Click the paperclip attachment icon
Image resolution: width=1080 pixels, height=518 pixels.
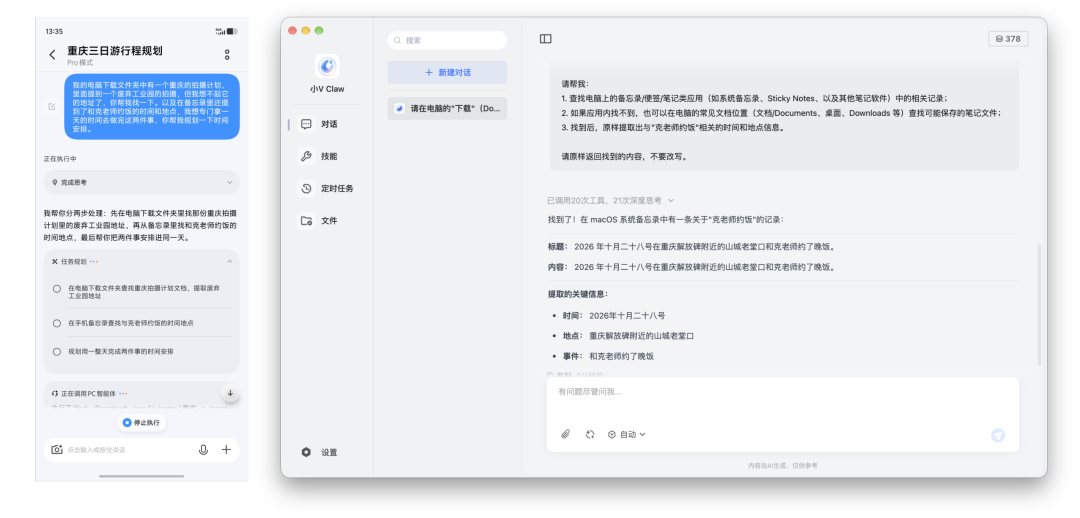point(565,435)
